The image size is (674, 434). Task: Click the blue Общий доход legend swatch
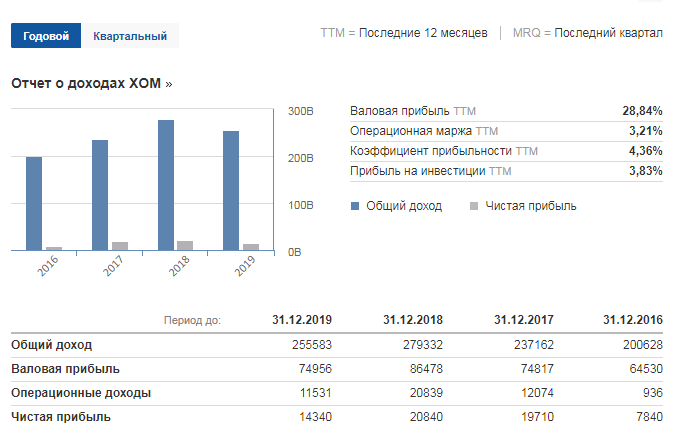point(355,206)
